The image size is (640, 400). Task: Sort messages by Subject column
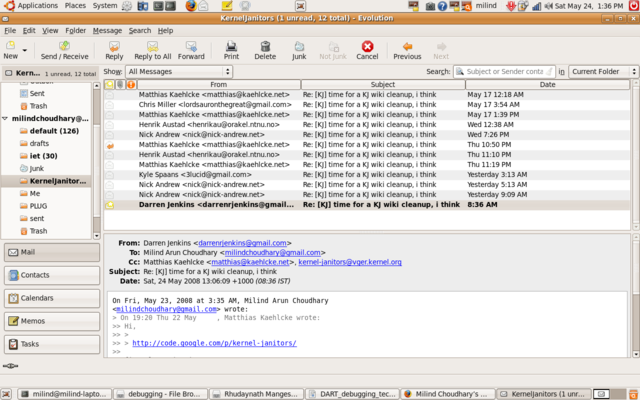point(383,84)
